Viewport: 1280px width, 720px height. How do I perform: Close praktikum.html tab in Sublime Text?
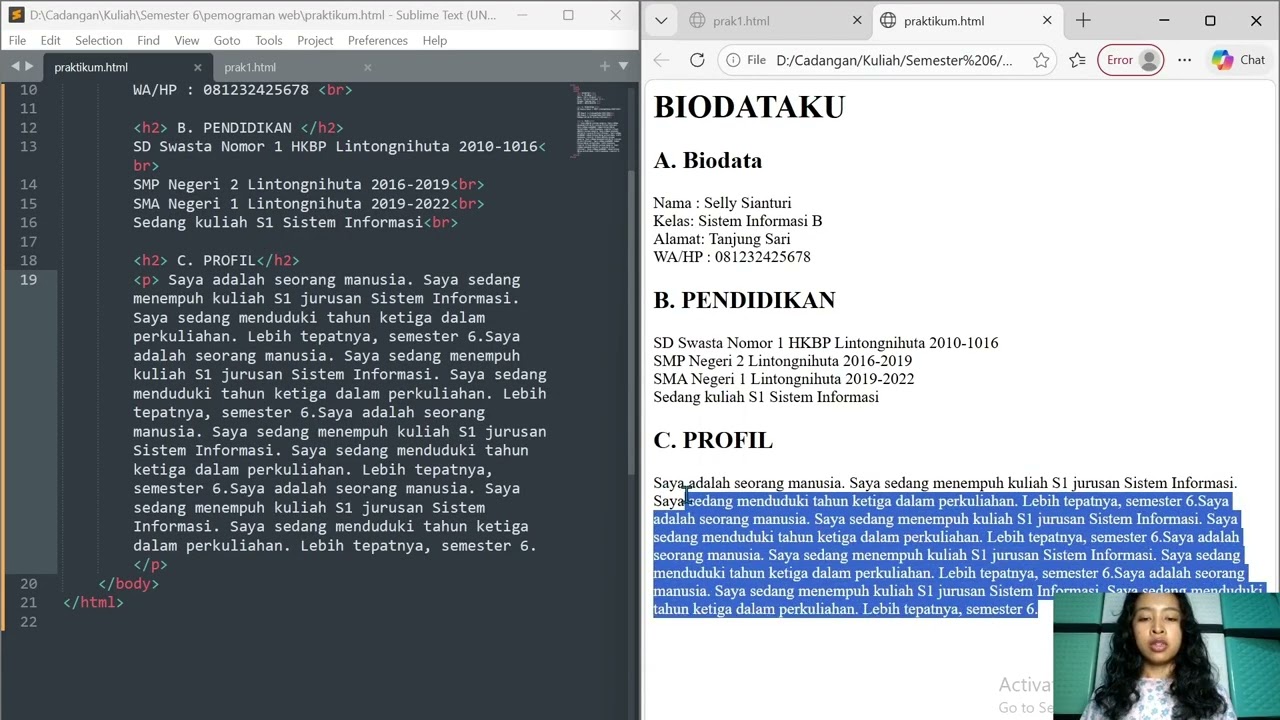197,67
